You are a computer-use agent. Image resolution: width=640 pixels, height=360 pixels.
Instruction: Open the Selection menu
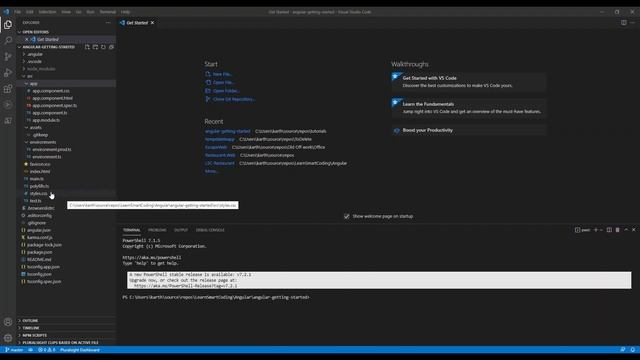[x=47, y=12]
